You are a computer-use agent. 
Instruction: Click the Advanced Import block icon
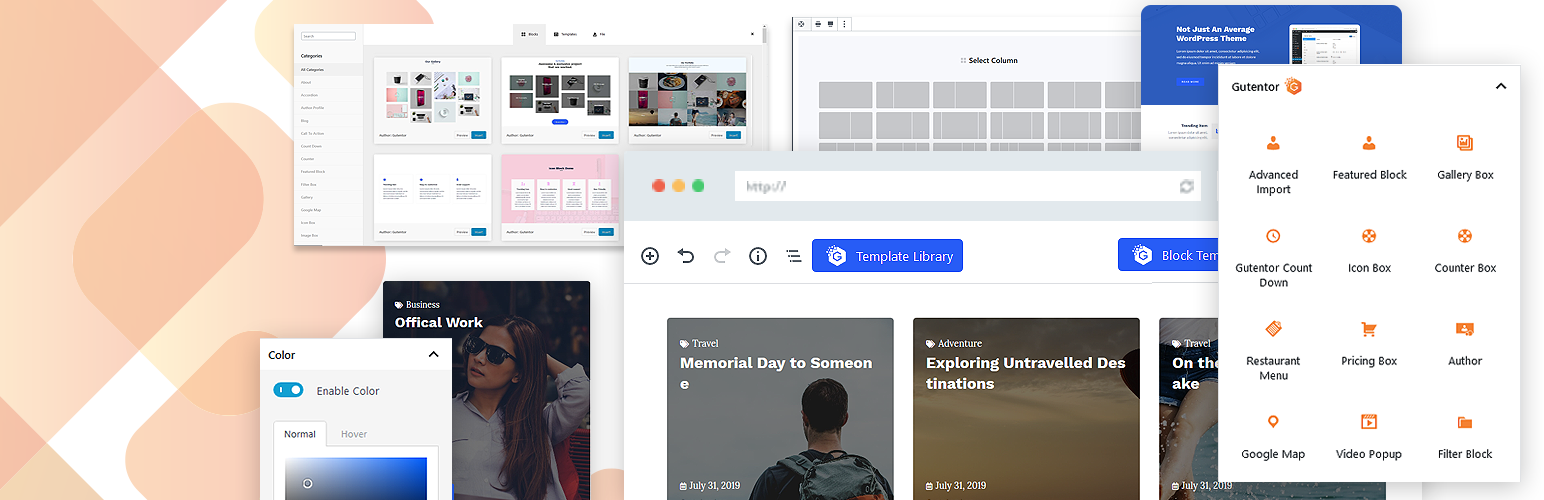(1272, 144)
